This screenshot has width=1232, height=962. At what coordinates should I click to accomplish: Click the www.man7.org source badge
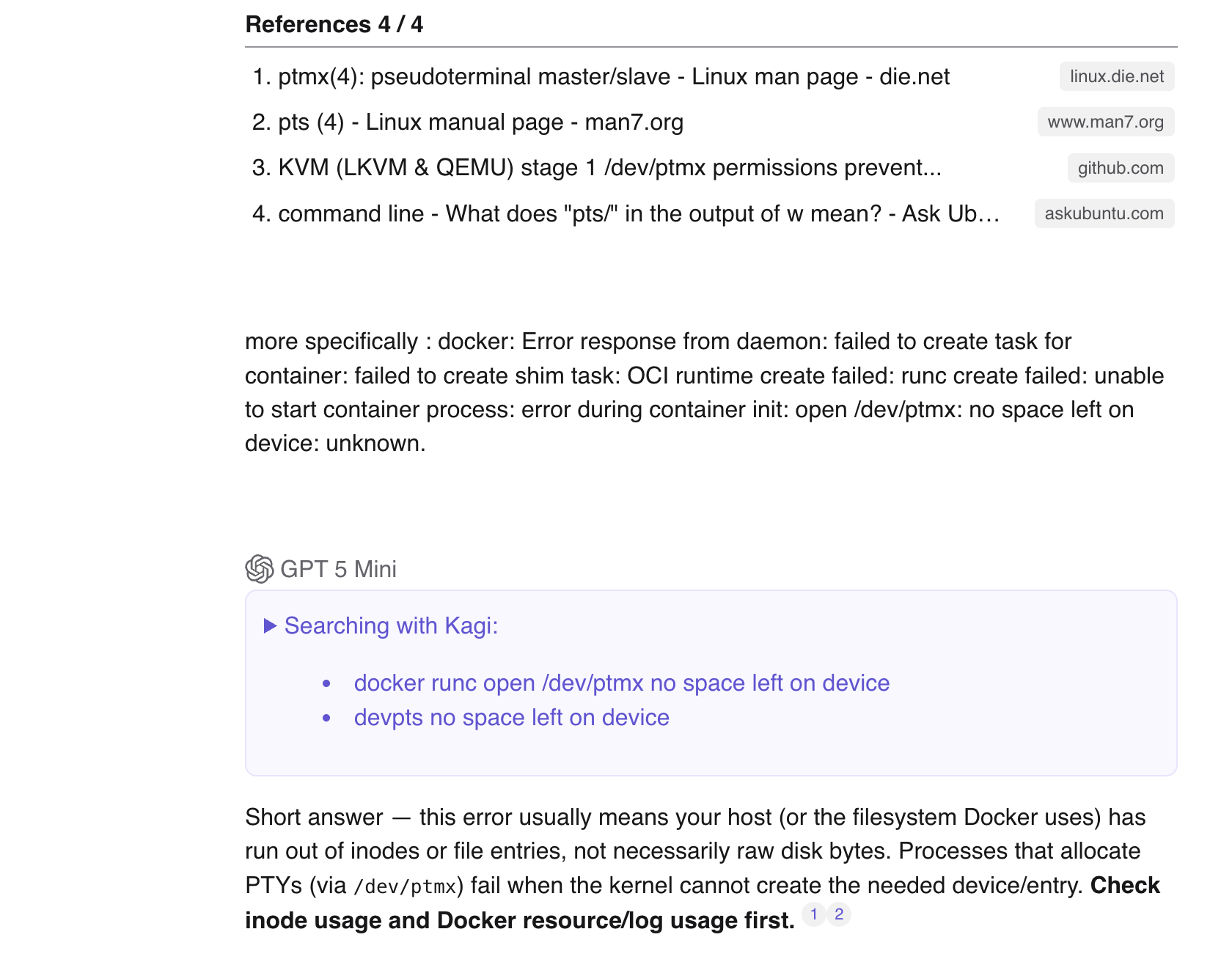coord(1105,122)
